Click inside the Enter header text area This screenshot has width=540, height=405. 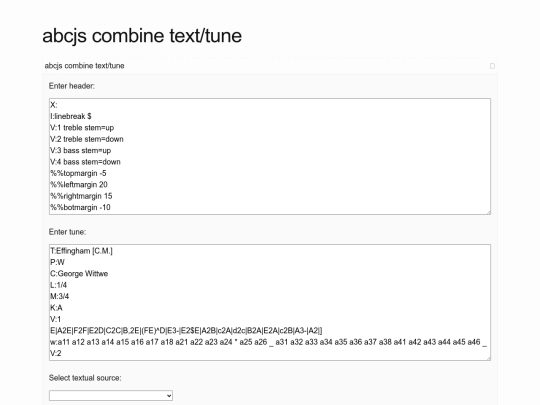[x=270, y=156]
